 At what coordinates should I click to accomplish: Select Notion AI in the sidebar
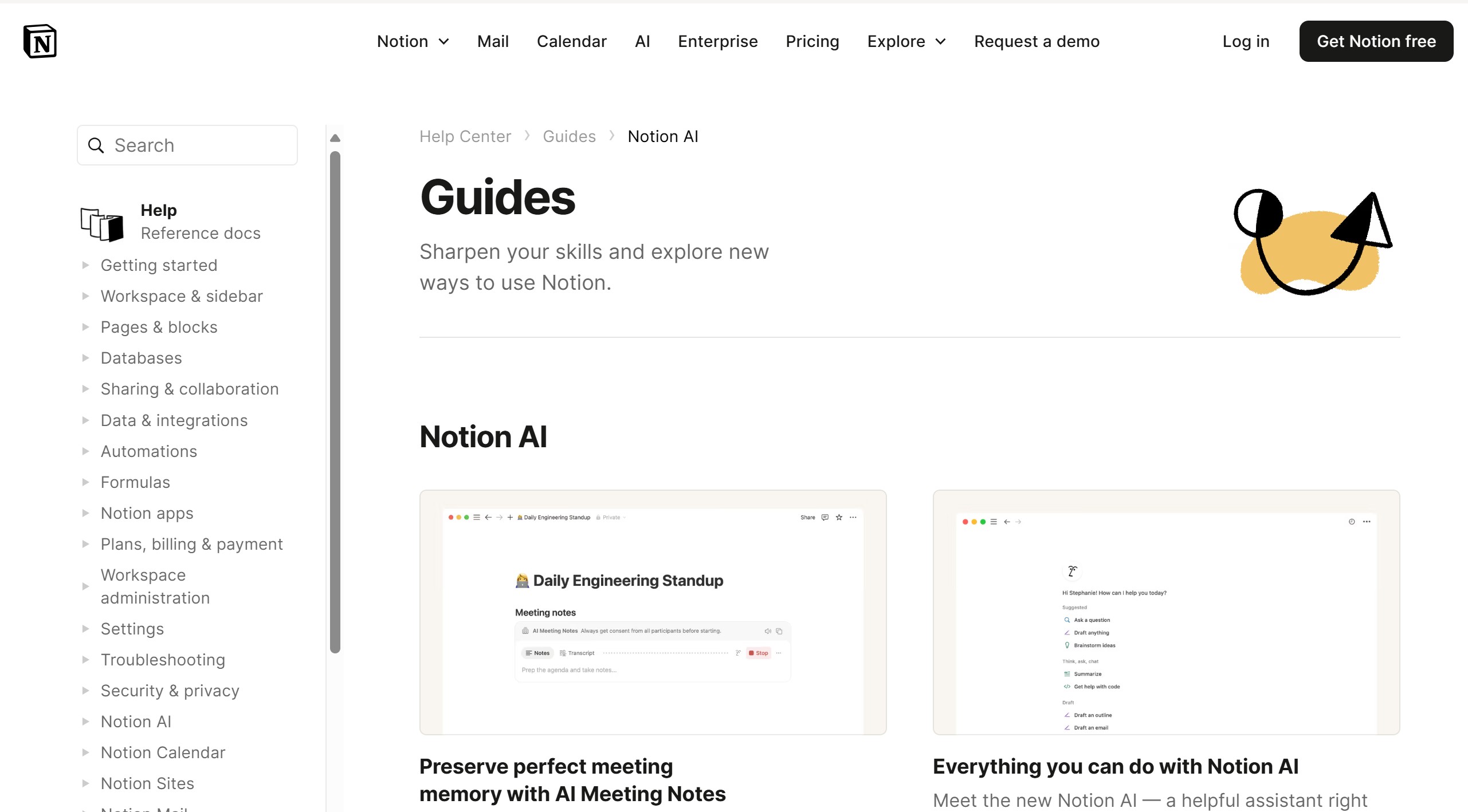(x=136, y=722)
